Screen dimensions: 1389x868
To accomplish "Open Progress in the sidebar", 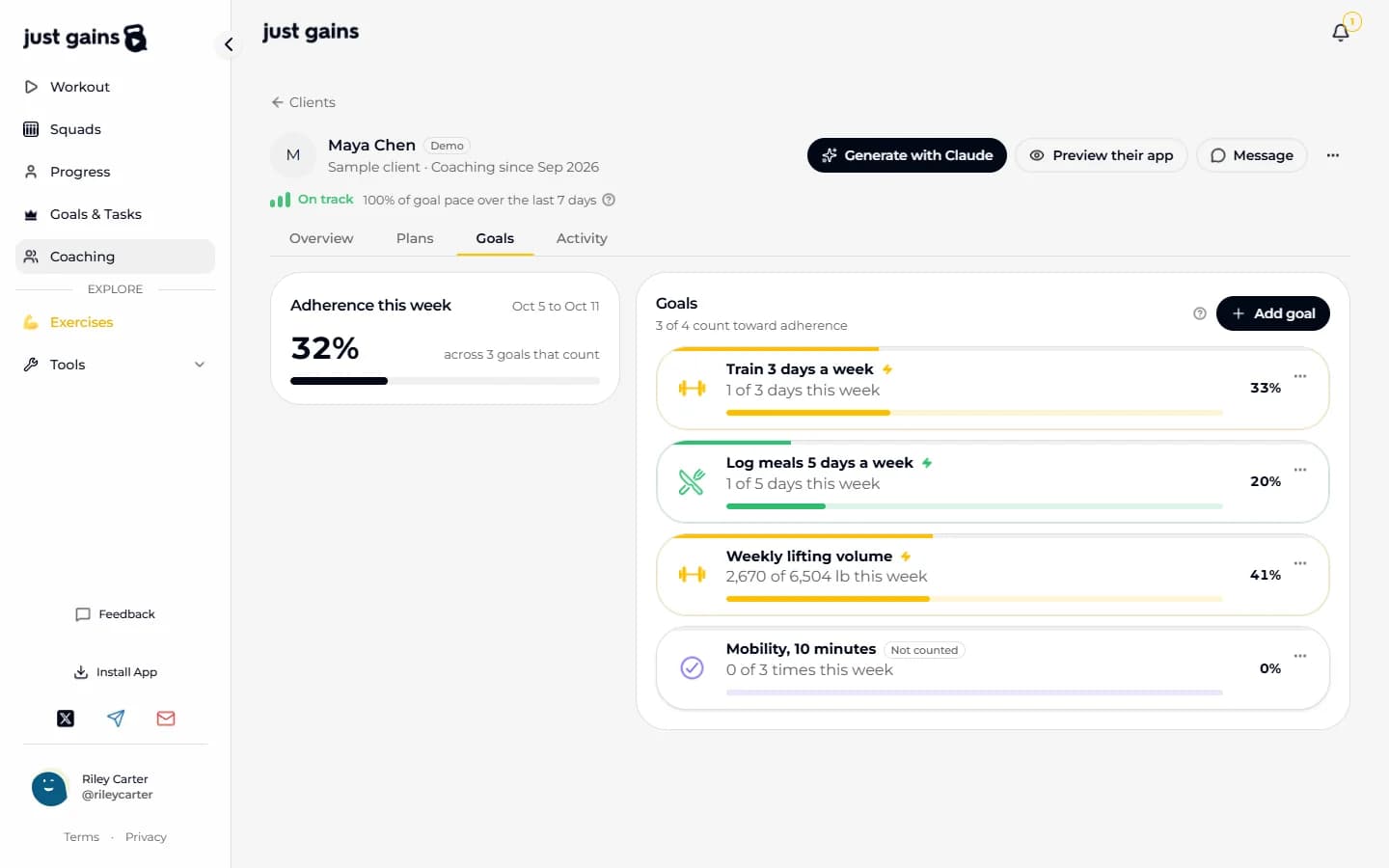I will 115,172.
